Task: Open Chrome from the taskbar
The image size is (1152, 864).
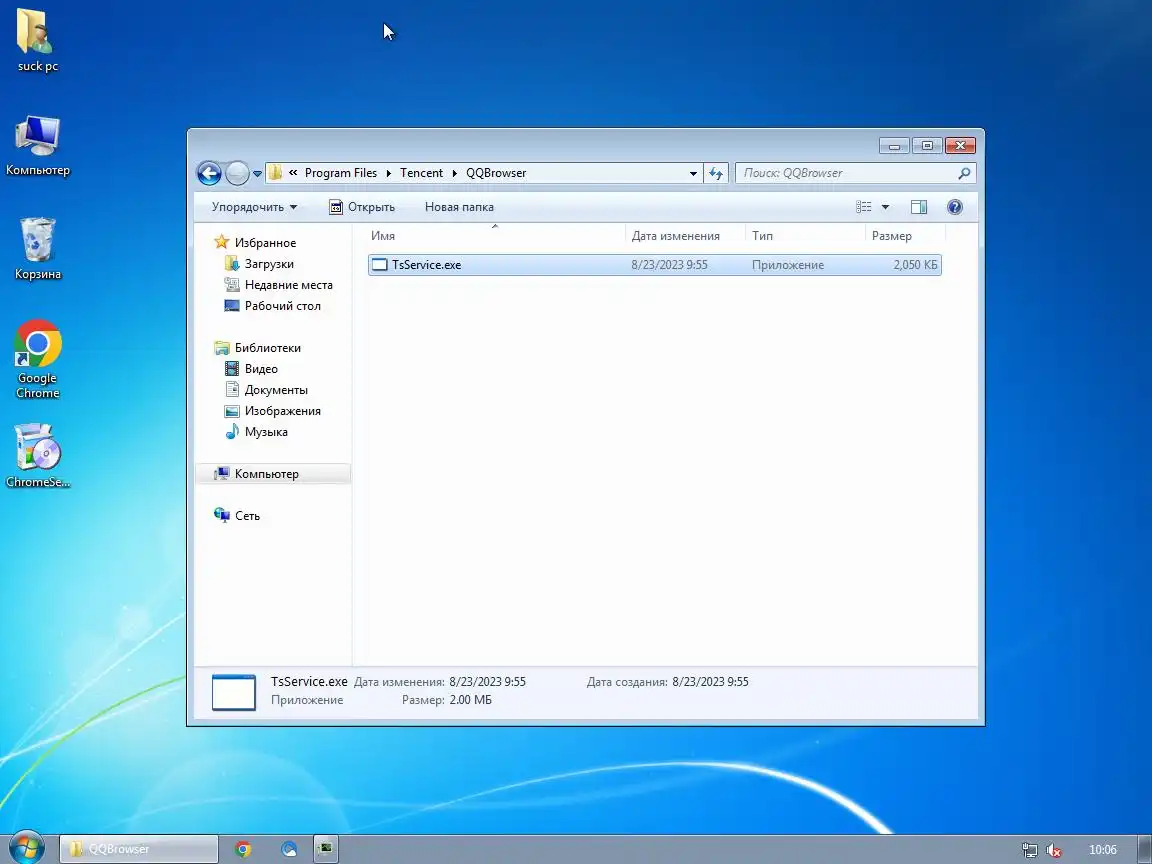Action: pyautogui.click(x=243, y=849)
